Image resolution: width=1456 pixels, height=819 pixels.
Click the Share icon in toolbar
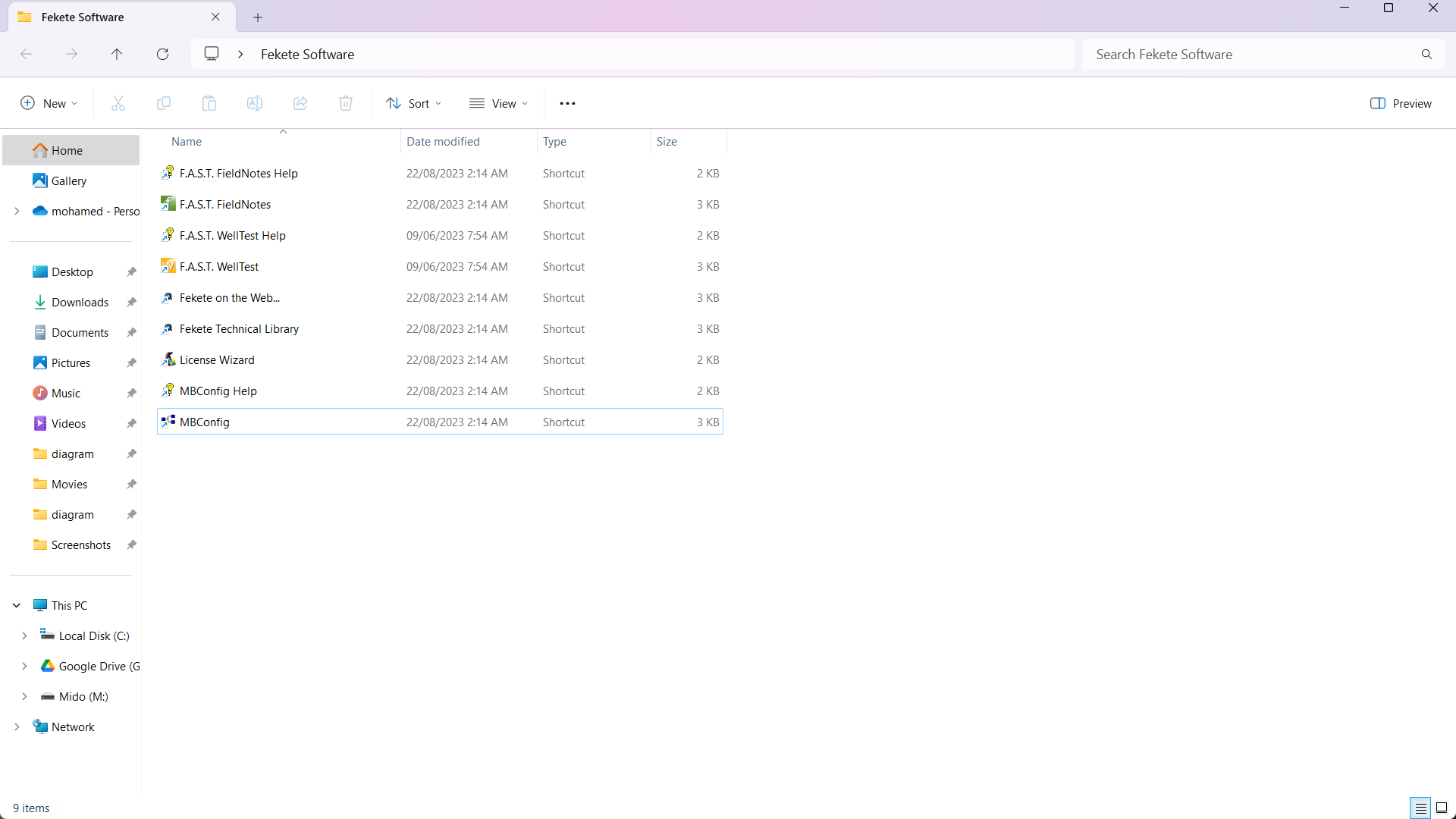pyautogui.click(x=300, y=103)
